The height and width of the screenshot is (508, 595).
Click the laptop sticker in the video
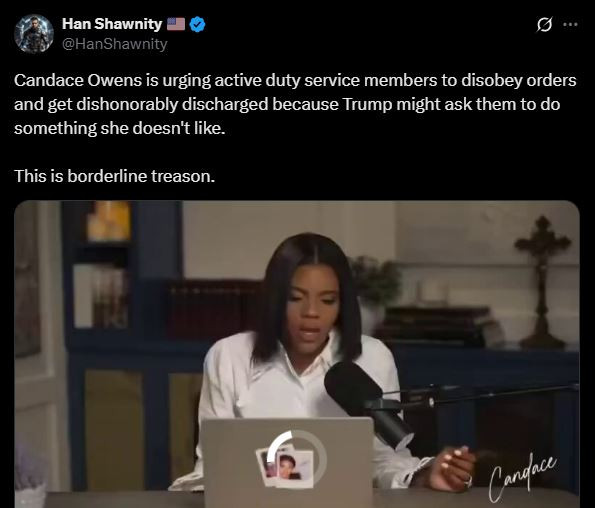pos(285,467)
